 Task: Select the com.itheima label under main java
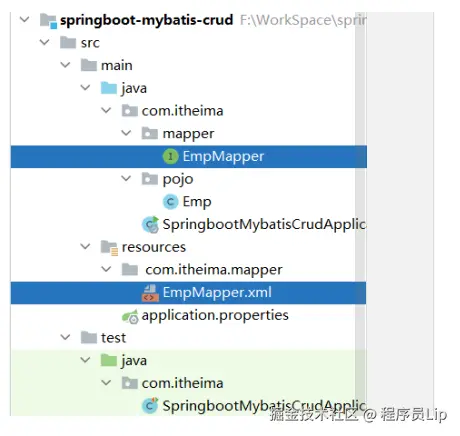pyautogui.click(x=183, y=111)
